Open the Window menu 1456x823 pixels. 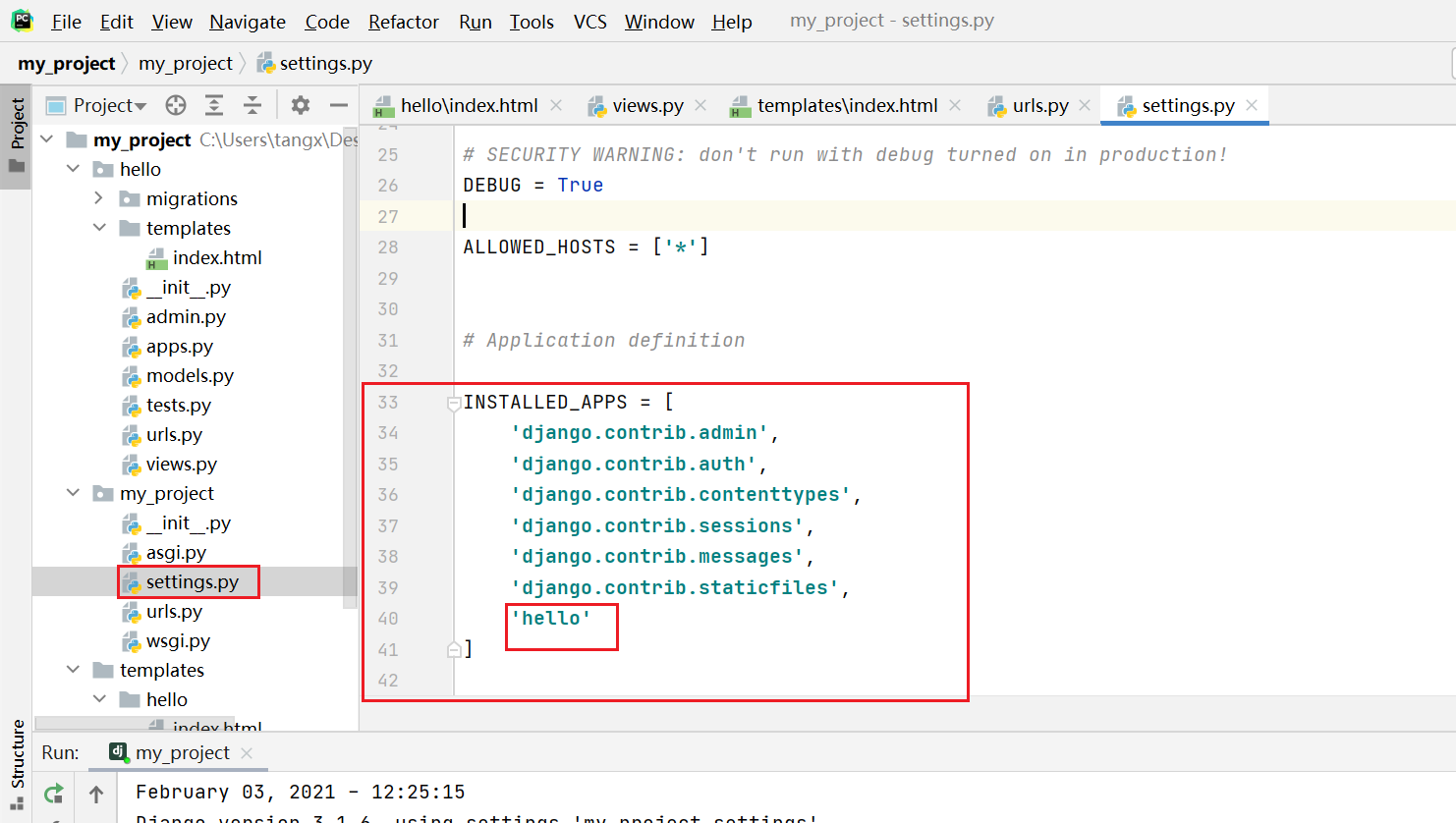tap(659, 22)
